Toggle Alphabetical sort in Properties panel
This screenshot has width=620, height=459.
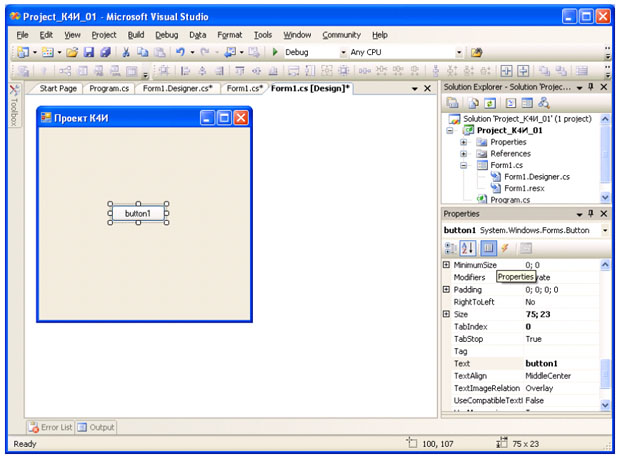(x=467, y=248)
